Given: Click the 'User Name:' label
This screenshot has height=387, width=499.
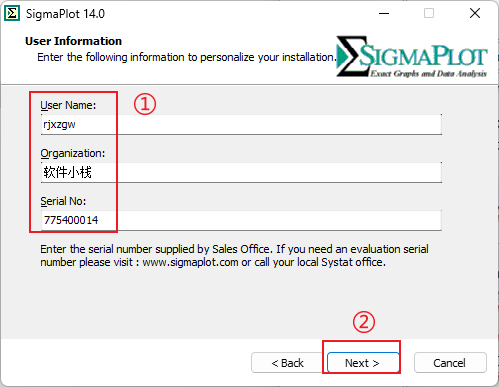Looking at the screenshot, I should pos(68,105).
